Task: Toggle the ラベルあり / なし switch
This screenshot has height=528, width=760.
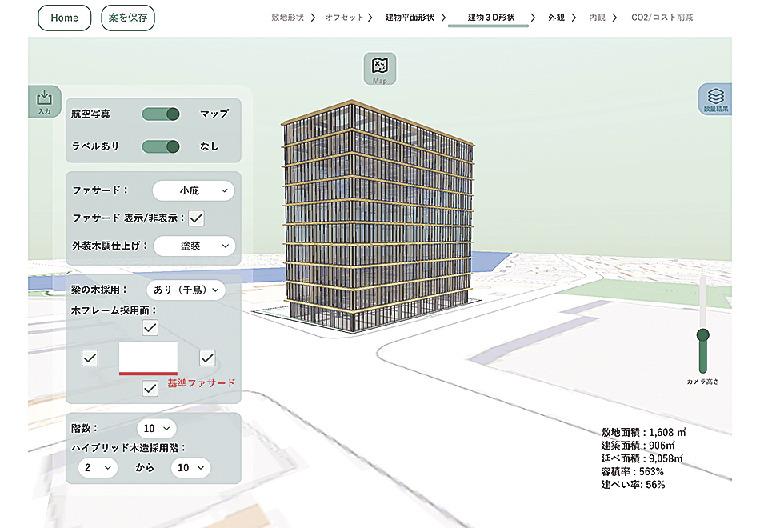Action: click(161, 147)
